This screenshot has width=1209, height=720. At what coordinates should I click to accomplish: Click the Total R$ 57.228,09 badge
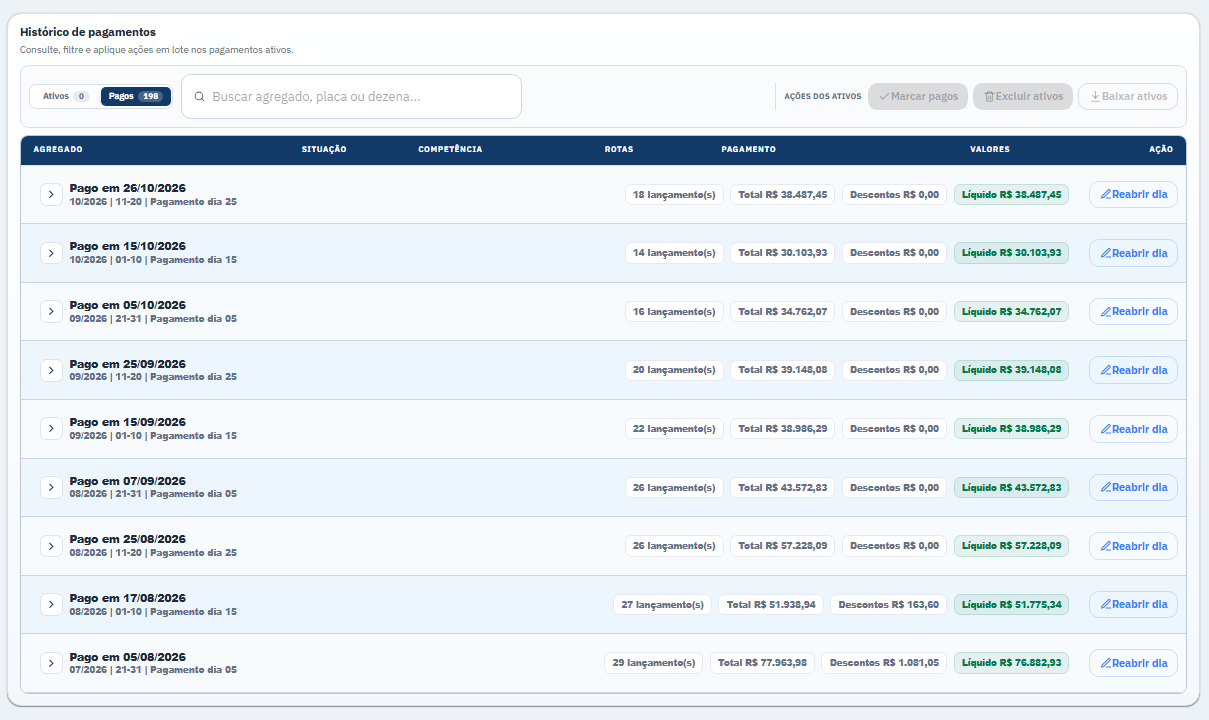coord(783,546)
